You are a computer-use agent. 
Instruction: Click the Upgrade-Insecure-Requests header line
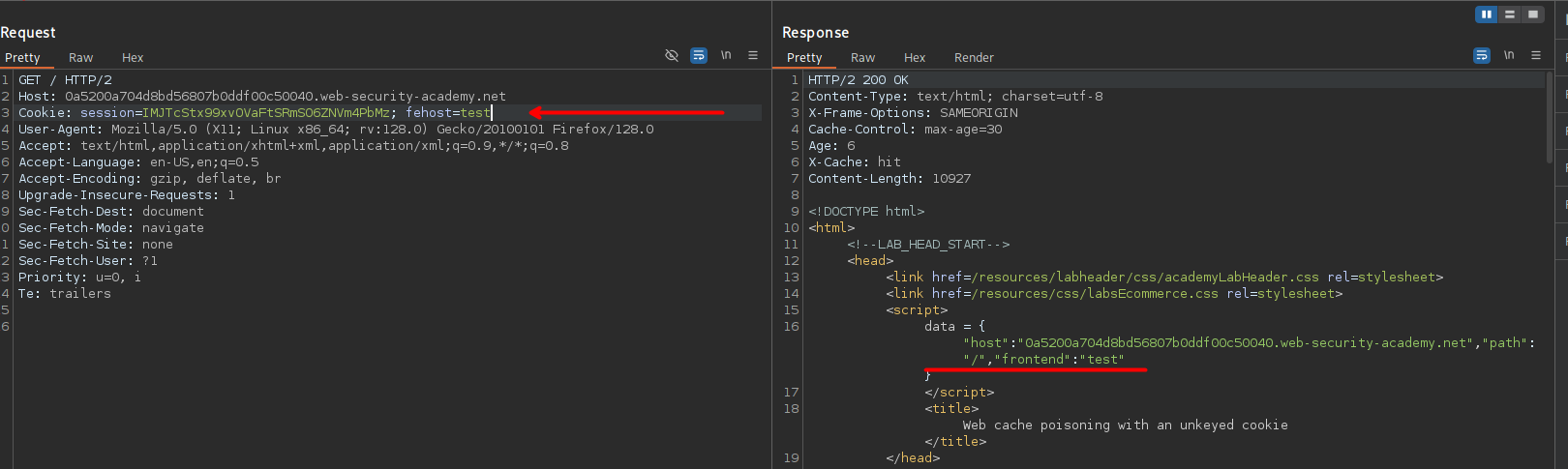point(127,195)
